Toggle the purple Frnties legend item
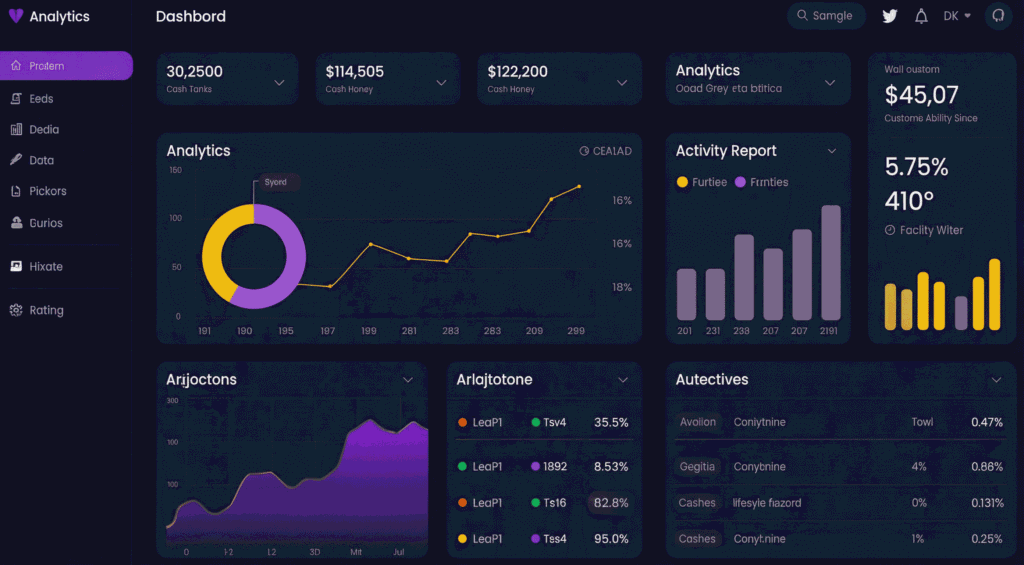1024x565 pixels. [x=761, y=182]
